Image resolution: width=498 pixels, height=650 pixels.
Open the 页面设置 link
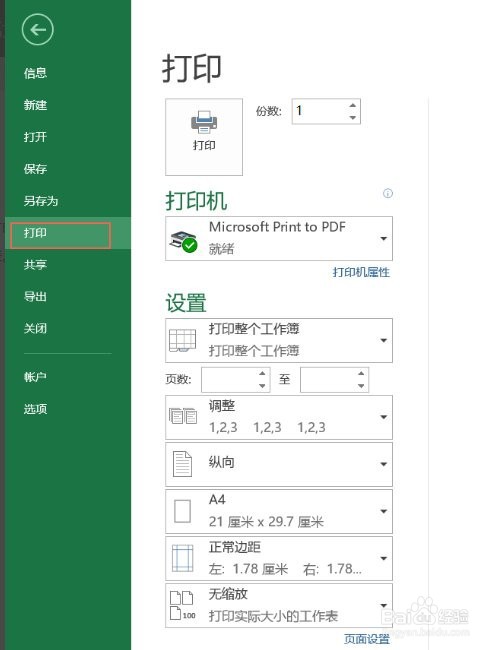pos(367,639)
